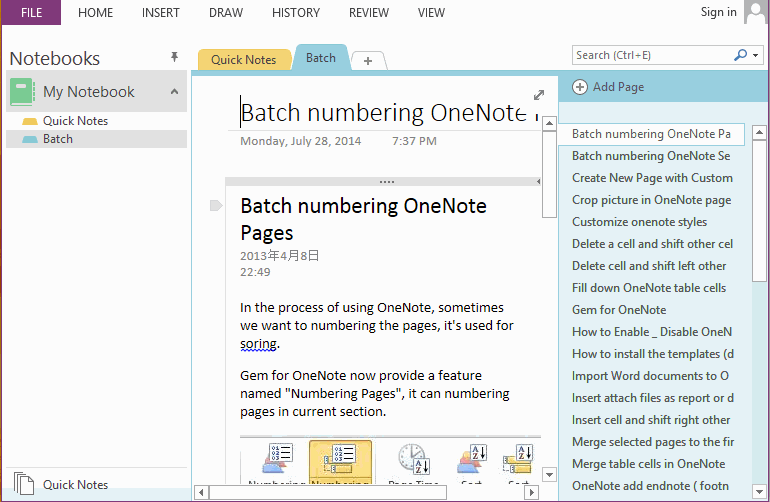770x502 pixels.
Task: Click the page date Monday, July 28, 2014
Action: pos(301,141)
